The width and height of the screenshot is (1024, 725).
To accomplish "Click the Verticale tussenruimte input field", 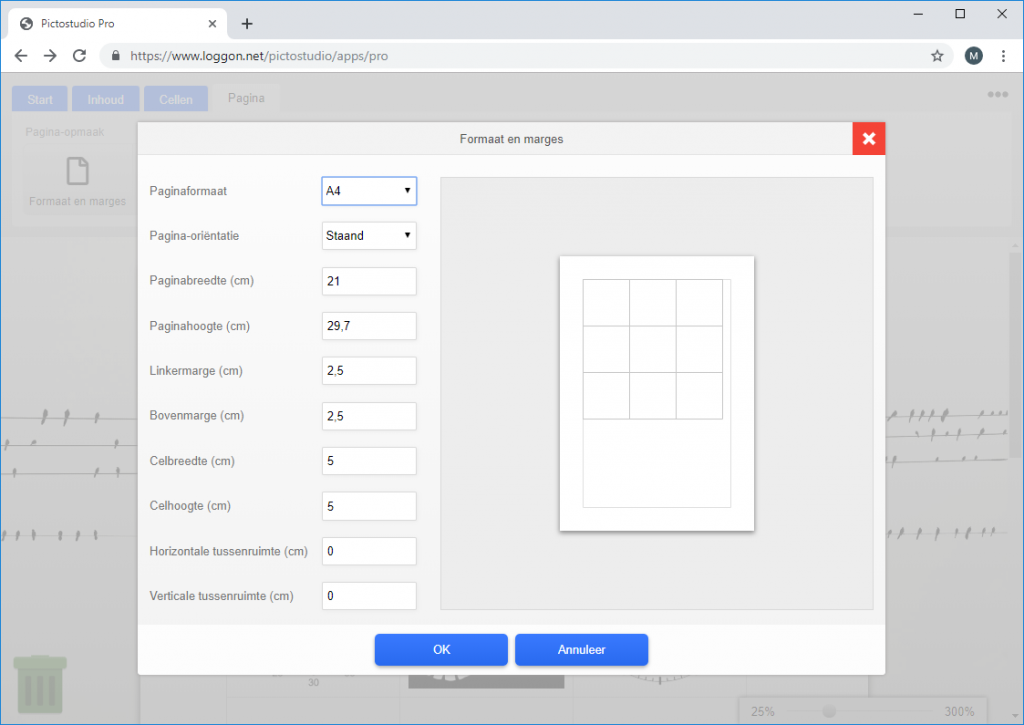I will click(369, 596).
